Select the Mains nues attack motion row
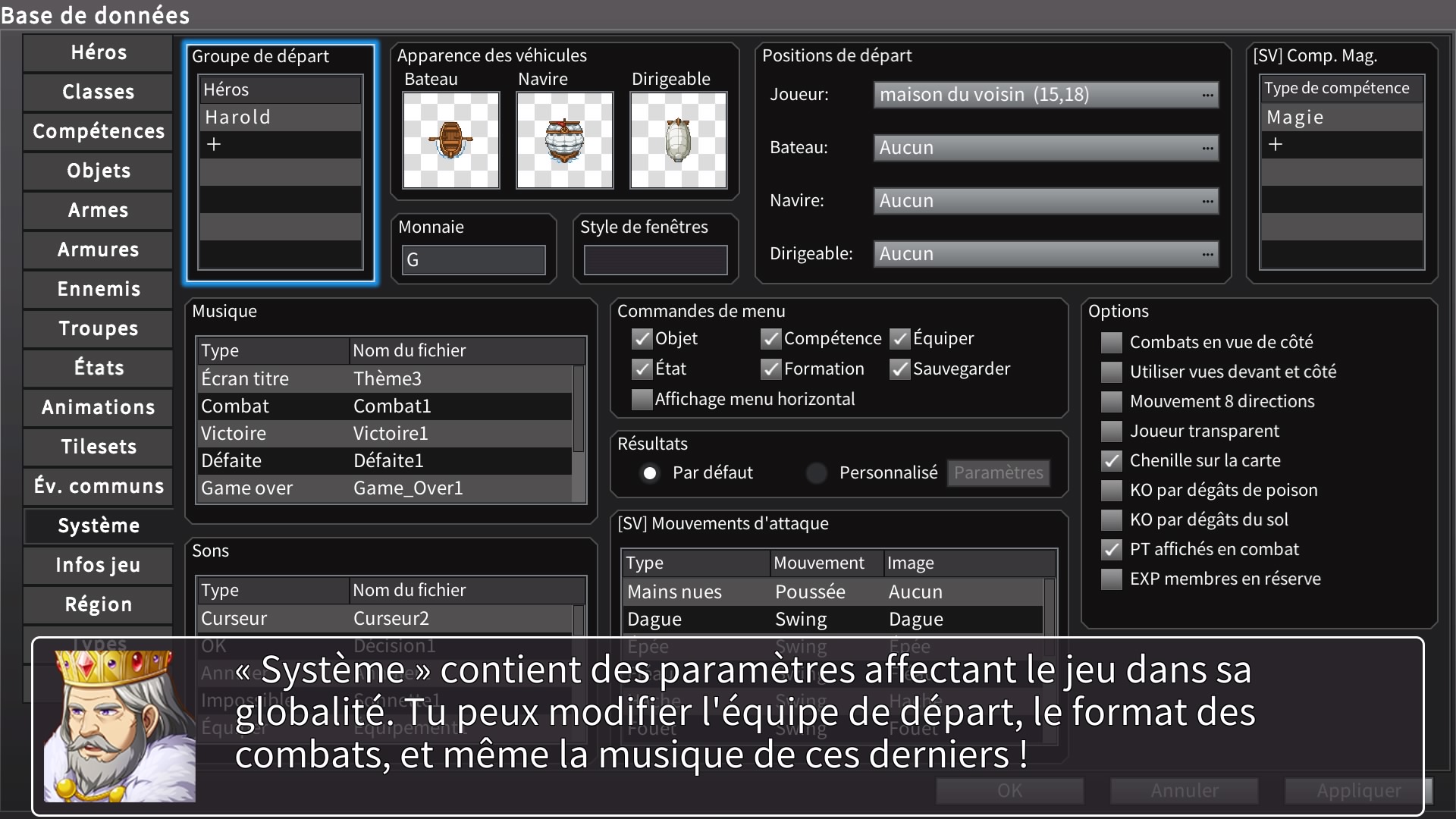 [833, 591]
